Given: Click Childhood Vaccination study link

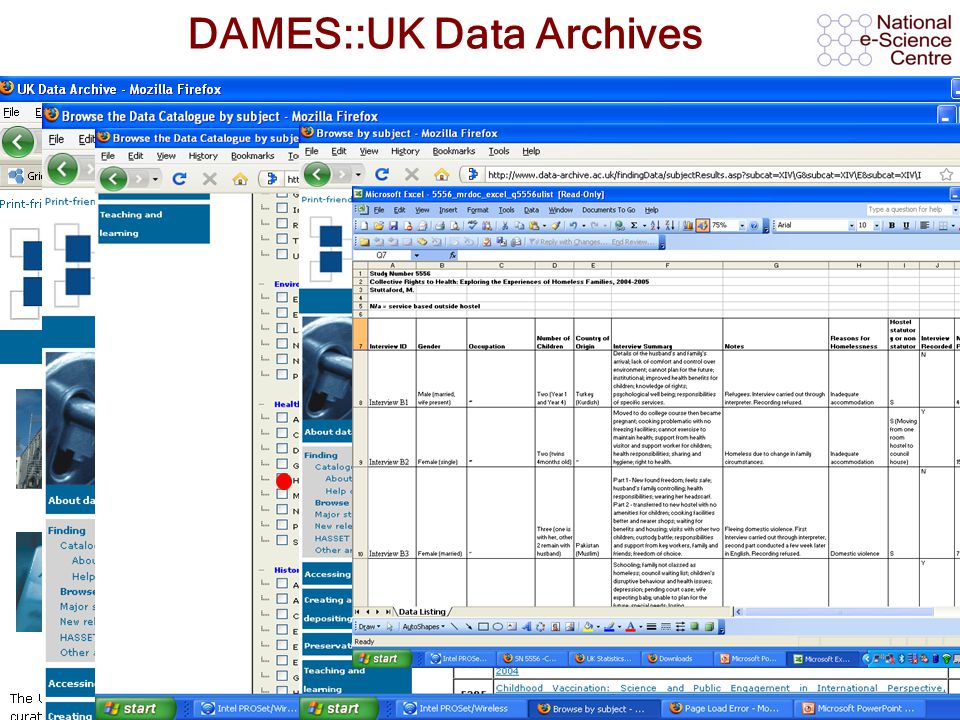Looking at the screenshot, I should click(x=720, y=688).
